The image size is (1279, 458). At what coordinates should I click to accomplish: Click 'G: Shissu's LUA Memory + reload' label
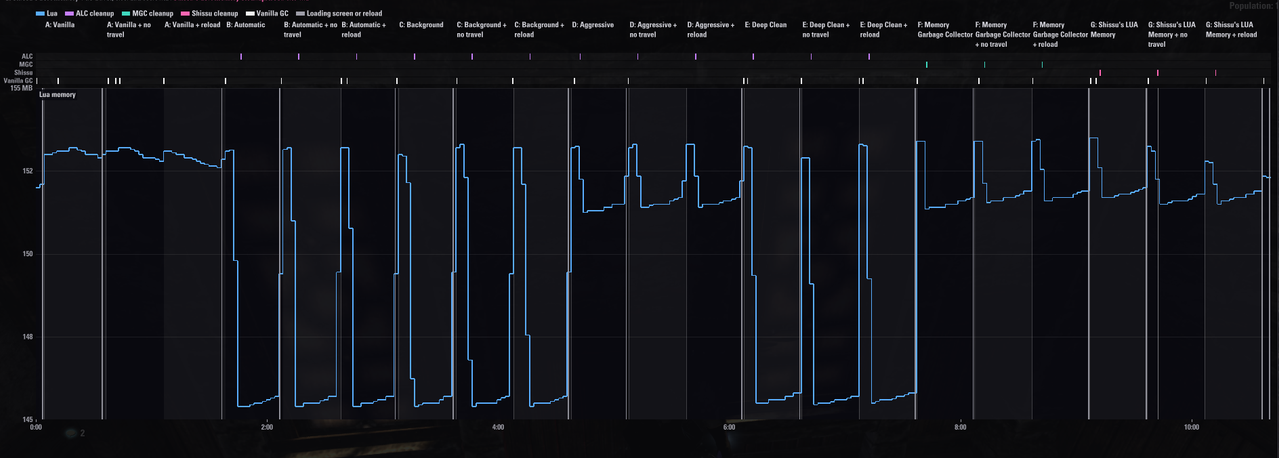point(1231,29)
